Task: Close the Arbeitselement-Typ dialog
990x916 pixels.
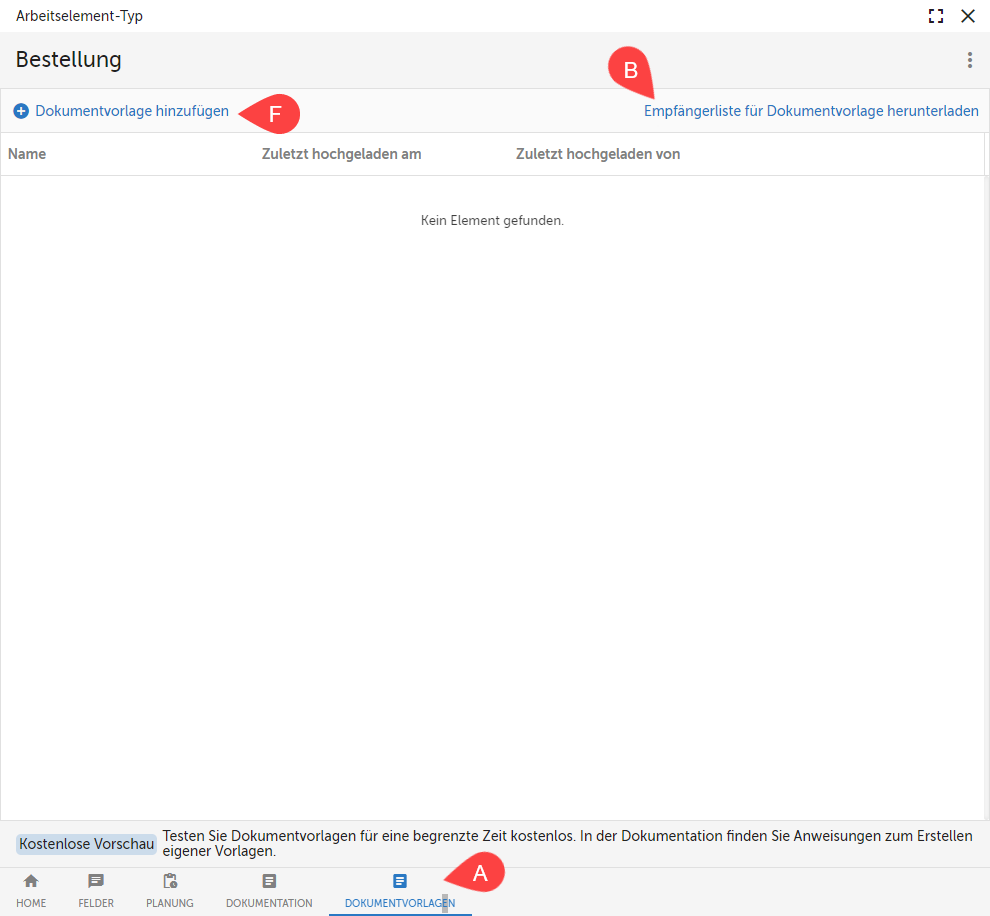Action: (967, 16)
